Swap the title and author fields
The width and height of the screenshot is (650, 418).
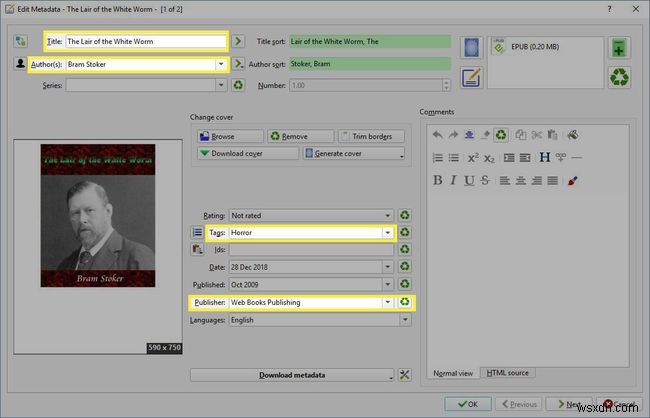click(x=21, y=43)
